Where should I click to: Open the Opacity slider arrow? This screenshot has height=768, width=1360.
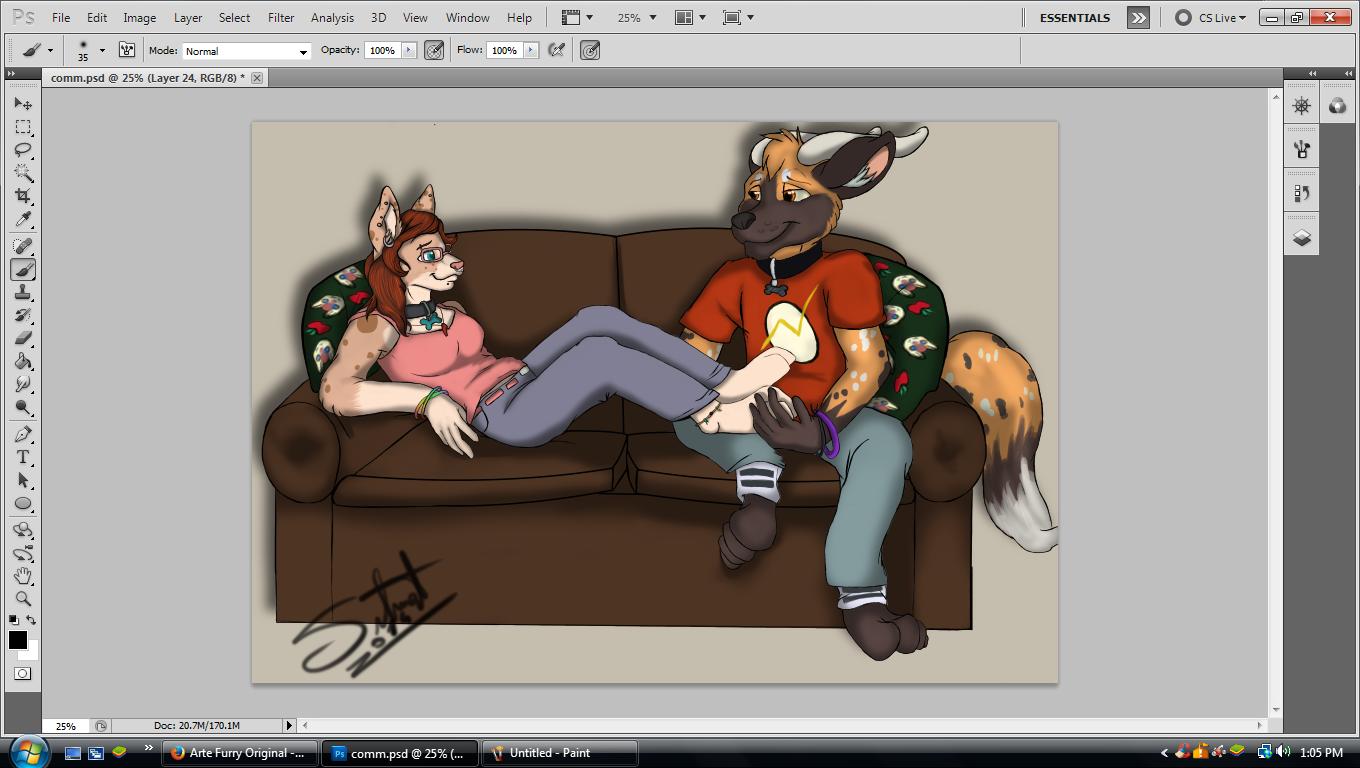409,50
